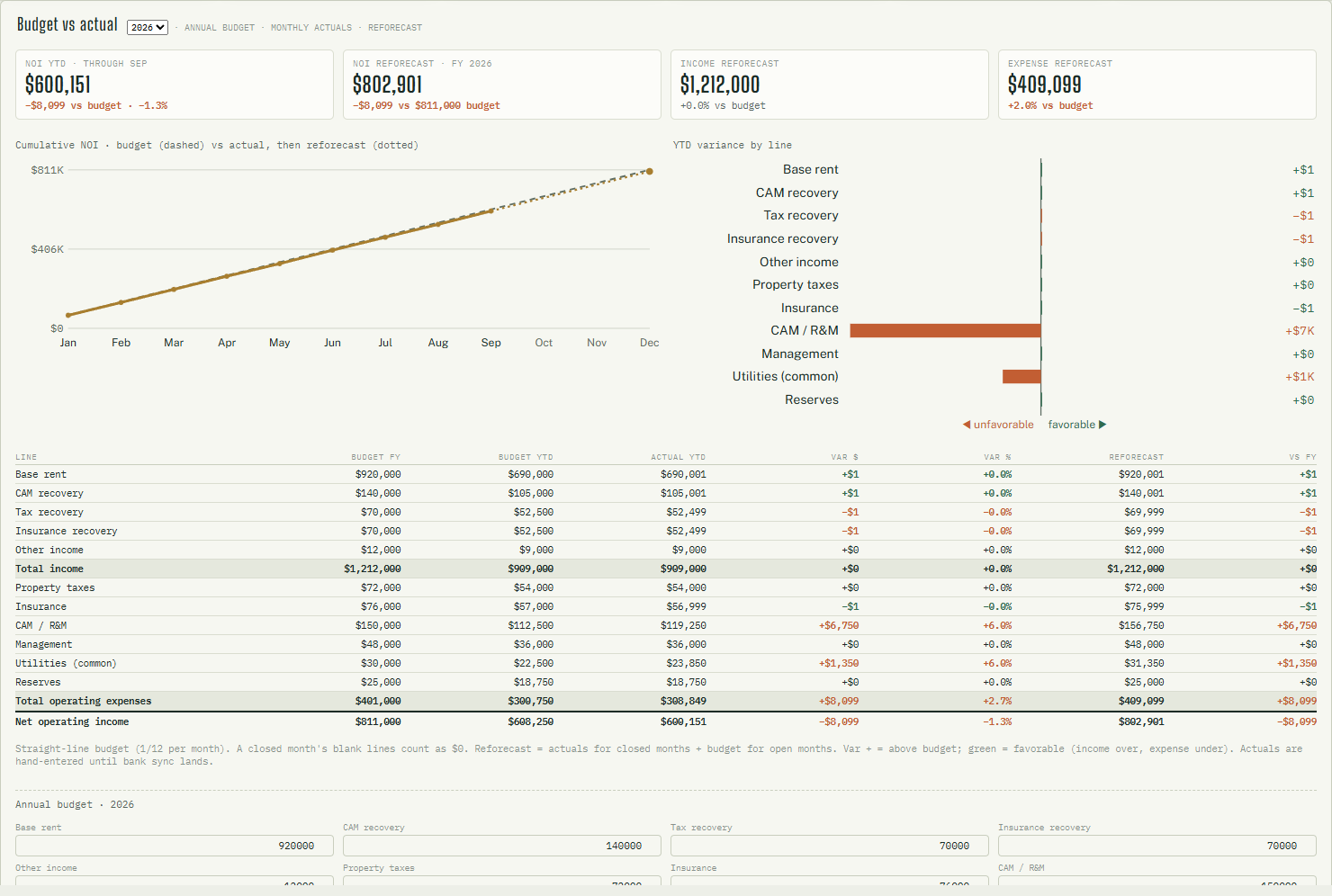Select the 'Budget vs actual' page title
Viewport: 1332px width, 896px height.
tap(67, 24)
